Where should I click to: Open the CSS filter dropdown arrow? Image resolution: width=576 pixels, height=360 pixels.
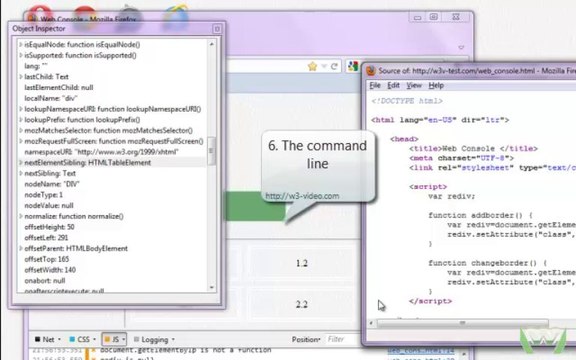click(x=94, y=339)
